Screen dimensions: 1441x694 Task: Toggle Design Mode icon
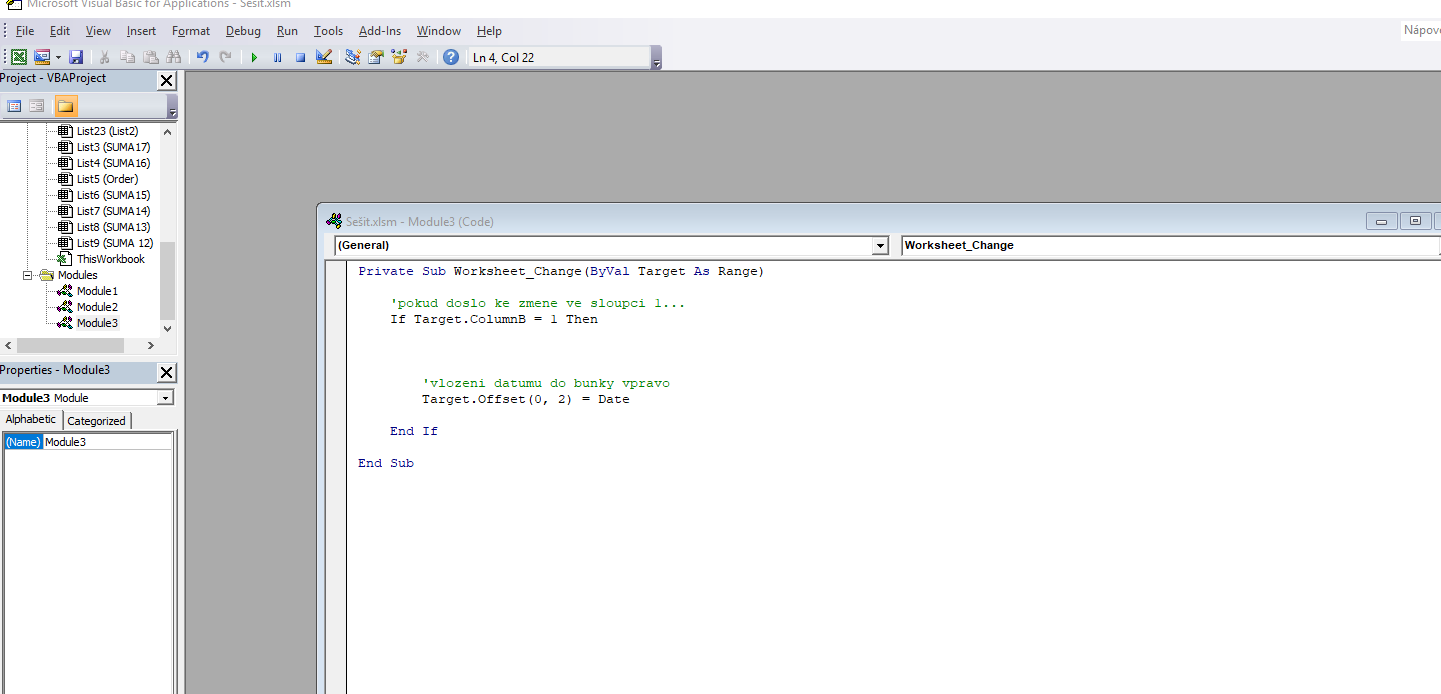point(324,57)
